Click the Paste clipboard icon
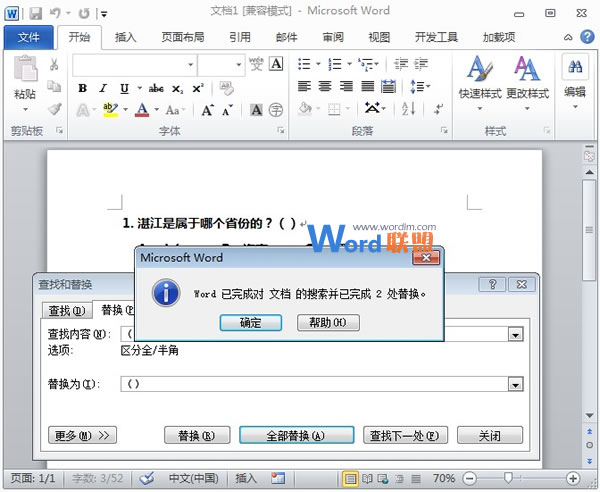The image size is (600, 492). click(25, 68)
